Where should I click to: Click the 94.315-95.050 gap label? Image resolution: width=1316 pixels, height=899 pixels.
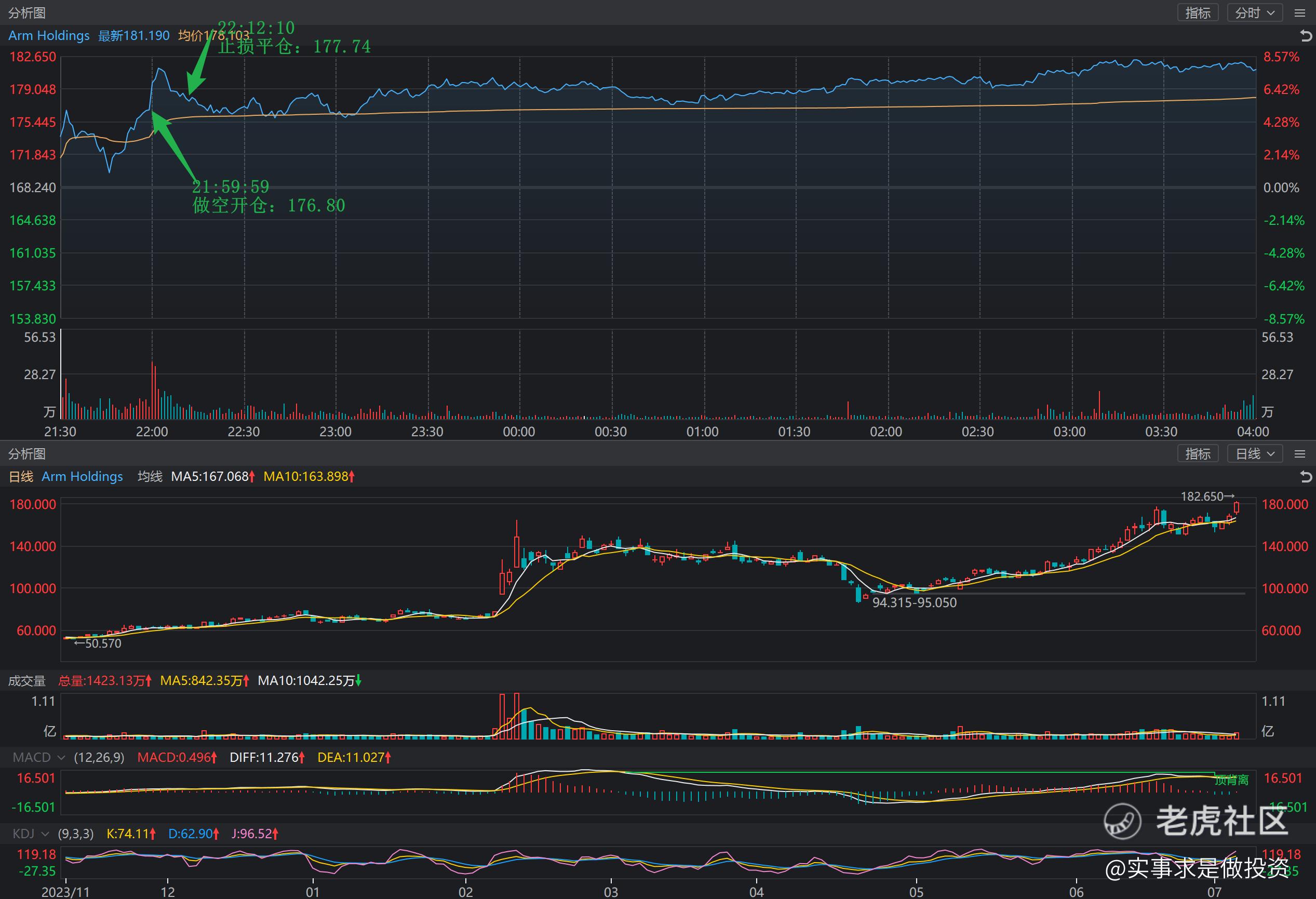coord(915,602)
